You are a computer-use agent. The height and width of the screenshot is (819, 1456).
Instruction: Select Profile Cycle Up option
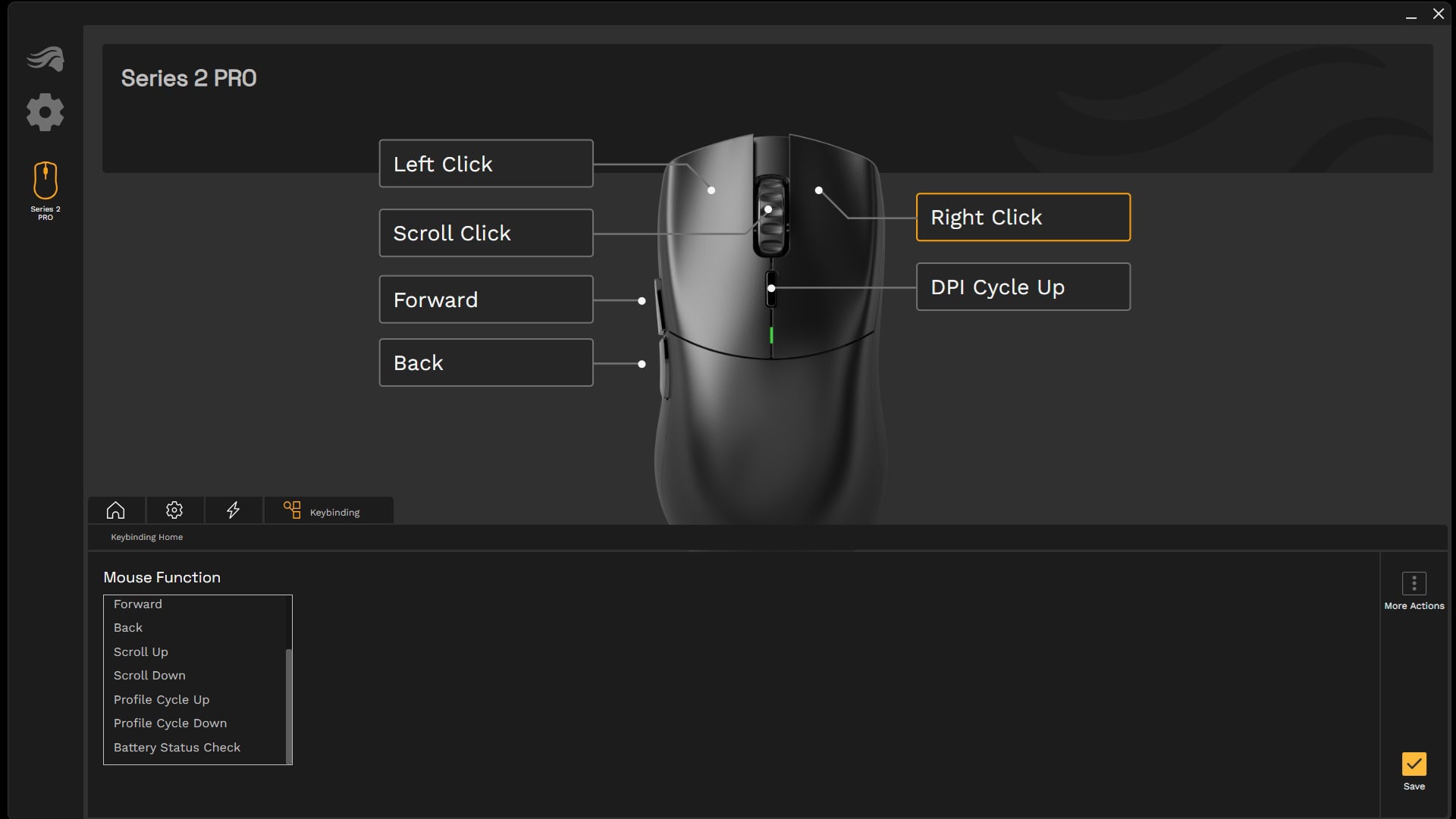161,699
